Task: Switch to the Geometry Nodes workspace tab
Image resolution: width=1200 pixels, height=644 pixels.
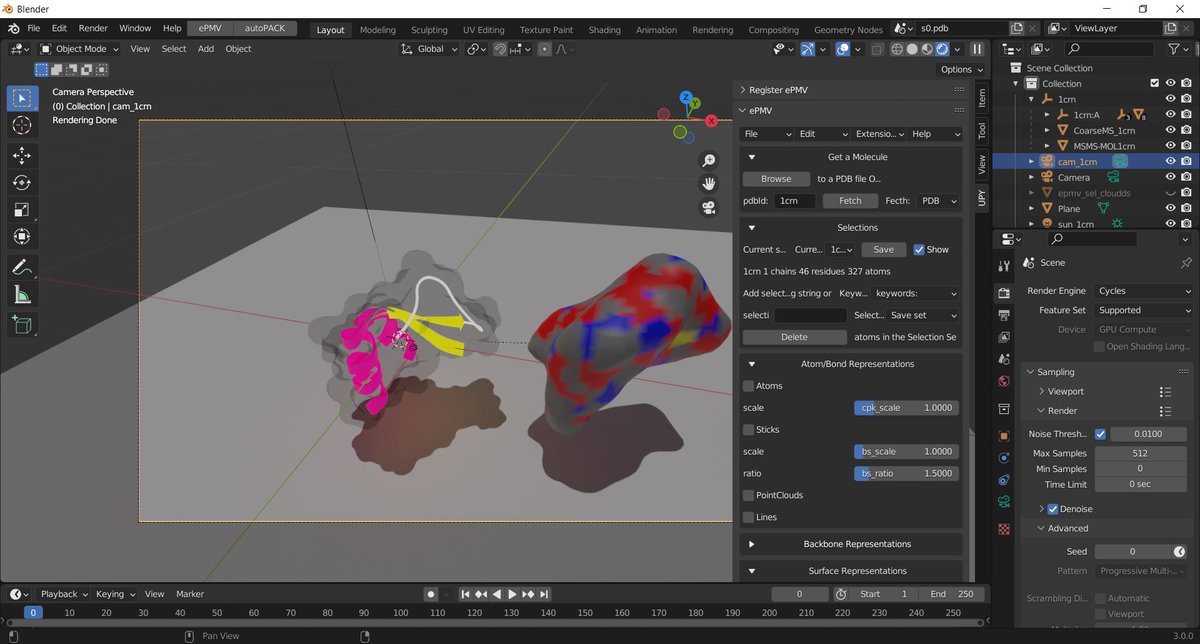Action: point(849,30)
